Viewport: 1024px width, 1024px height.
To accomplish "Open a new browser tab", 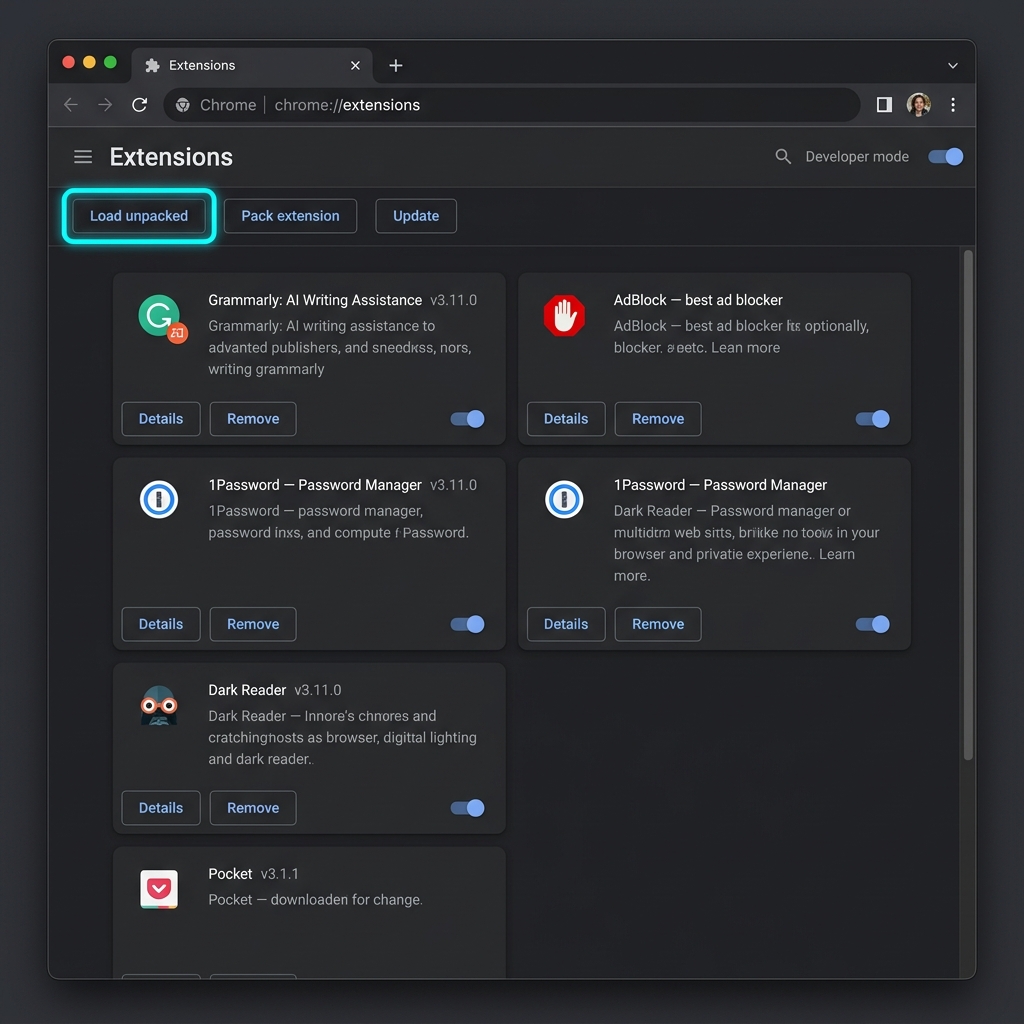I will click(x=395, y=65).
